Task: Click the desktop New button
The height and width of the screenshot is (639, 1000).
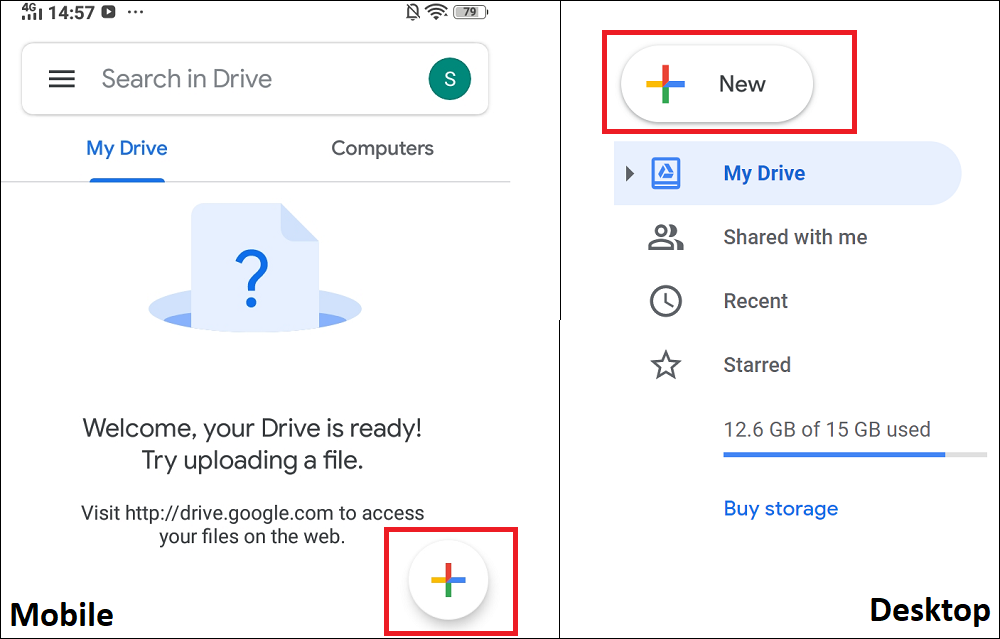Action: point(717,84)
